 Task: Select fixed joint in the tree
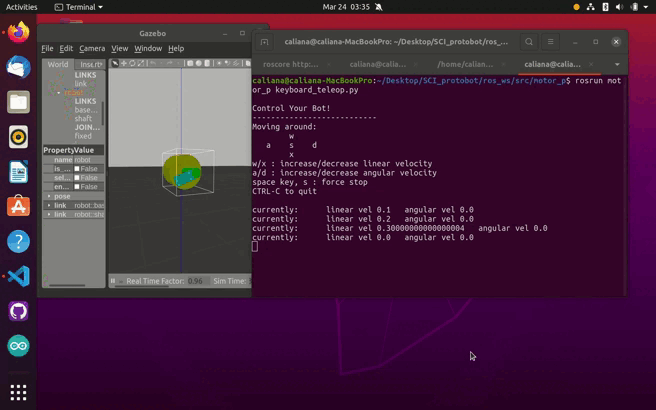pyautogui.click(x=83, y=136)
